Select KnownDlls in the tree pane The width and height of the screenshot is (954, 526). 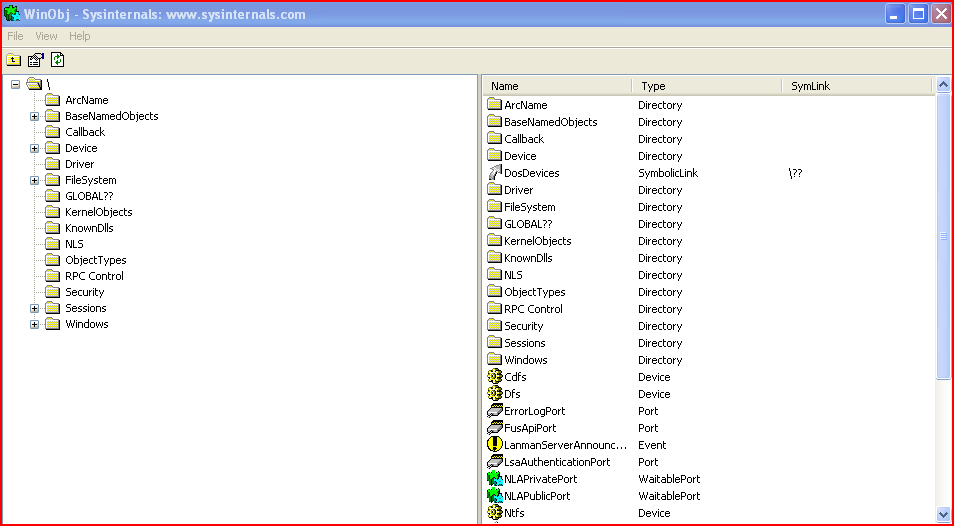pos(89,228)
